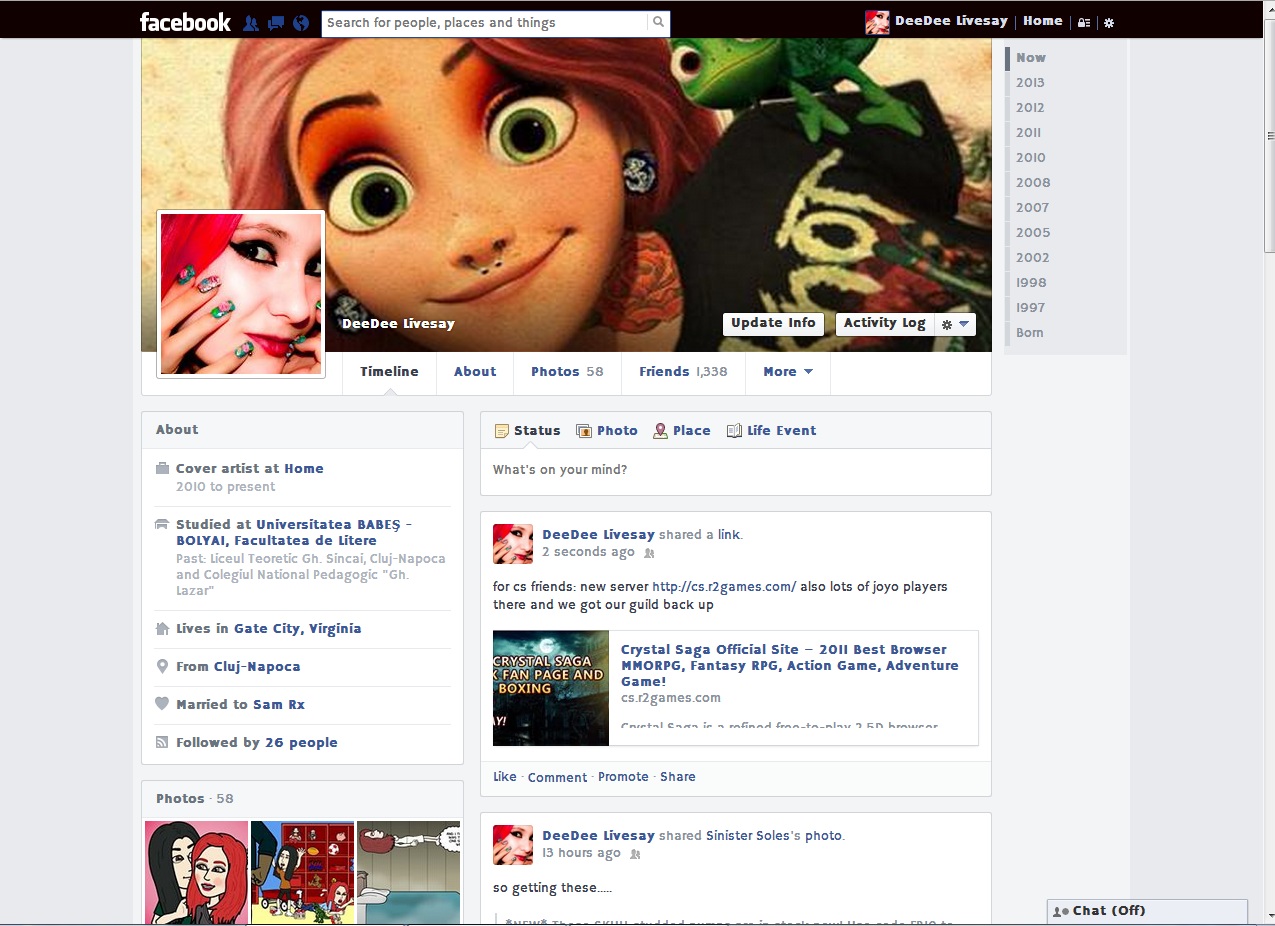Open the messages icon in top bar
The image size is (1275, 926).
(276, 22)
